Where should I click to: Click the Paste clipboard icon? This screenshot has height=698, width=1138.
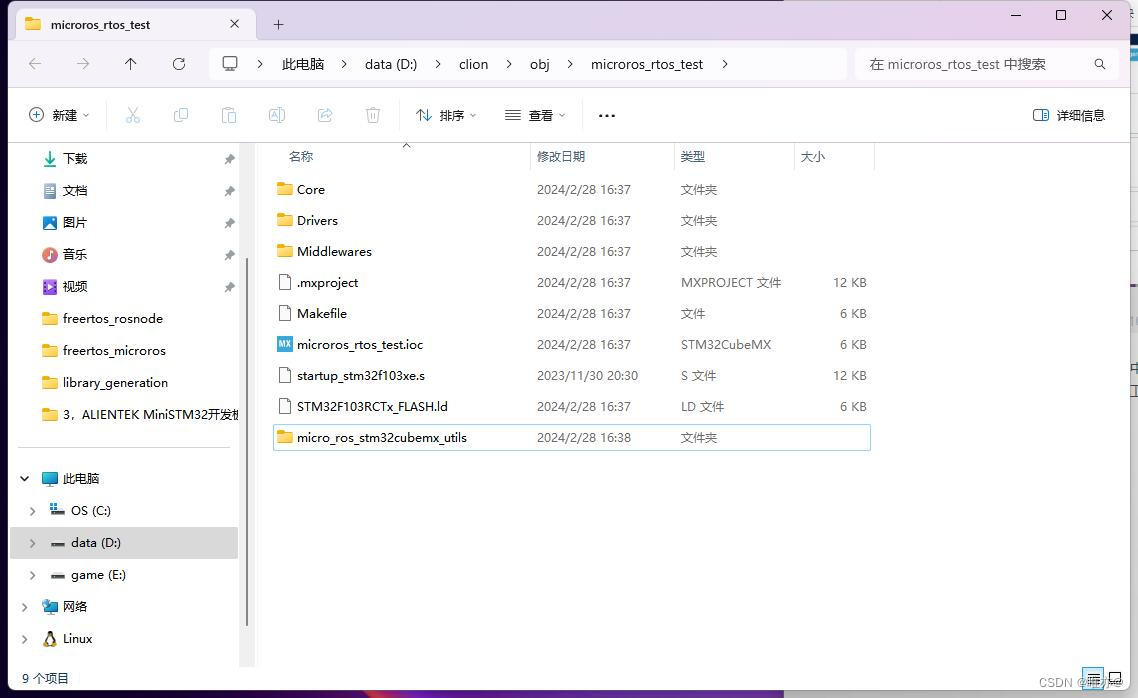point(229,115)
